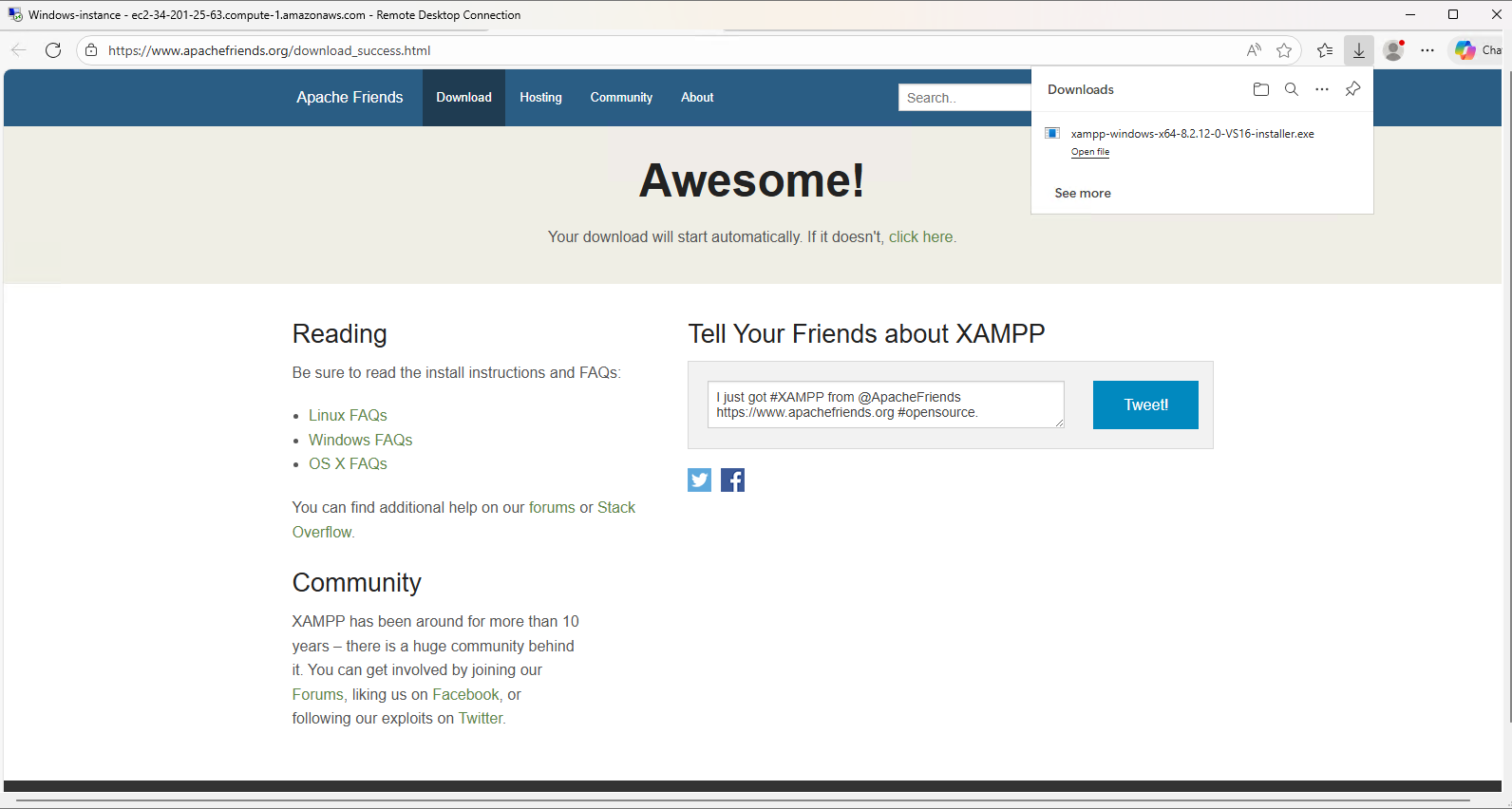Click the xampp-windows-x64 installer filename
The height and width of the screenshot is (809, 1512).
coord(1193,134)
